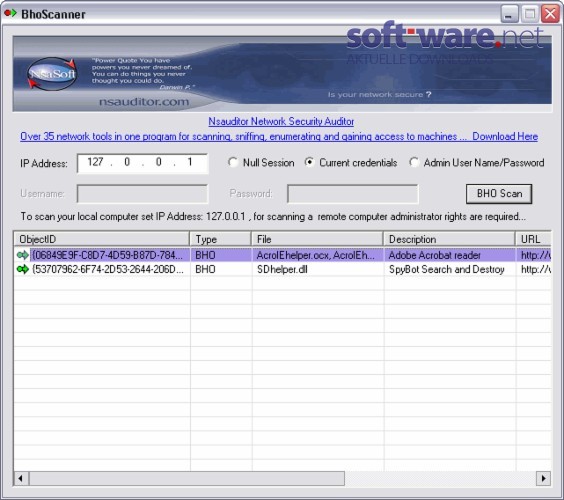Click the AcroIEhelper.ocx file cell

click(x=315, y=255)
